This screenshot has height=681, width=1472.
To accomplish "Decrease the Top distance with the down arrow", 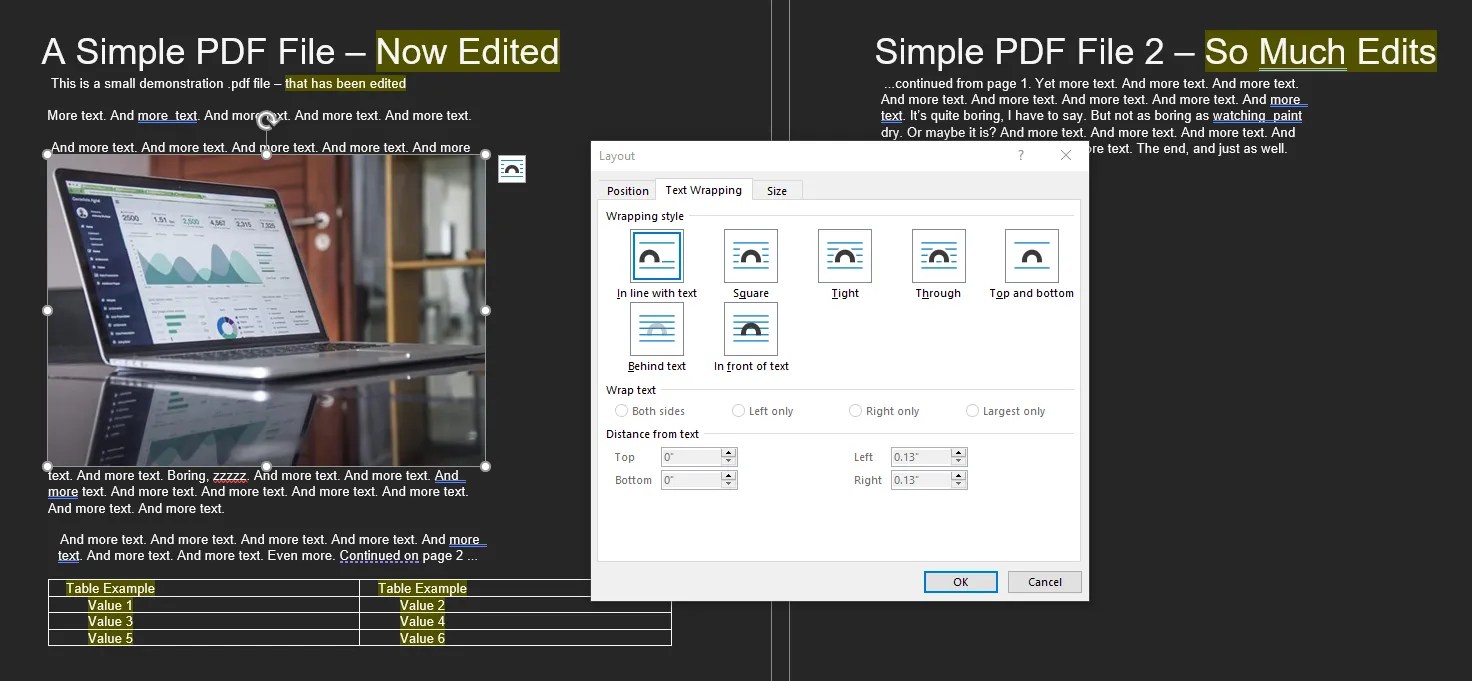I will pyautogui.click(x=729, y=461).
